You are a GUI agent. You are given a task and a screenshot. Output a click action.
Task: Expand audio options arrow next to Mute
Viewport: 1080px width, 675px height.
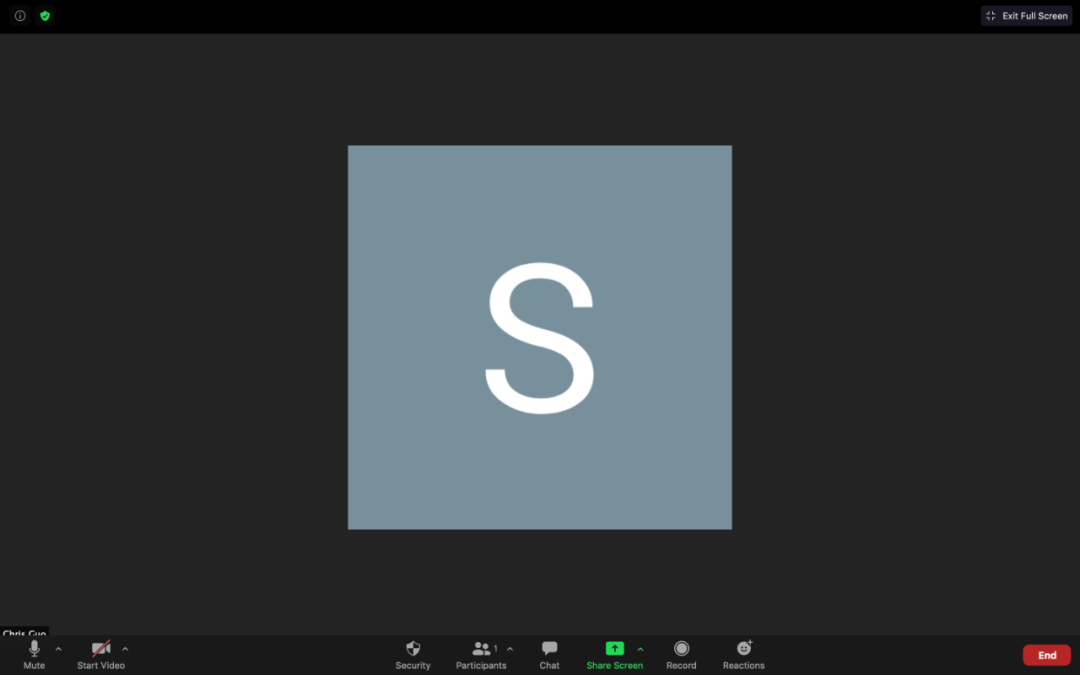(59, 649)
